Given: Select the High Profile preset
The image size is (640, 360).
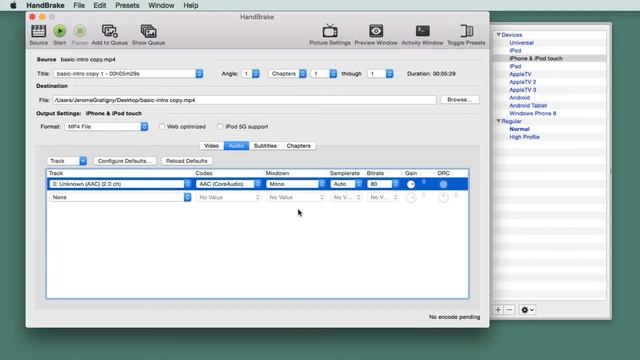Looking at the screenshot, I should point(524,137).
